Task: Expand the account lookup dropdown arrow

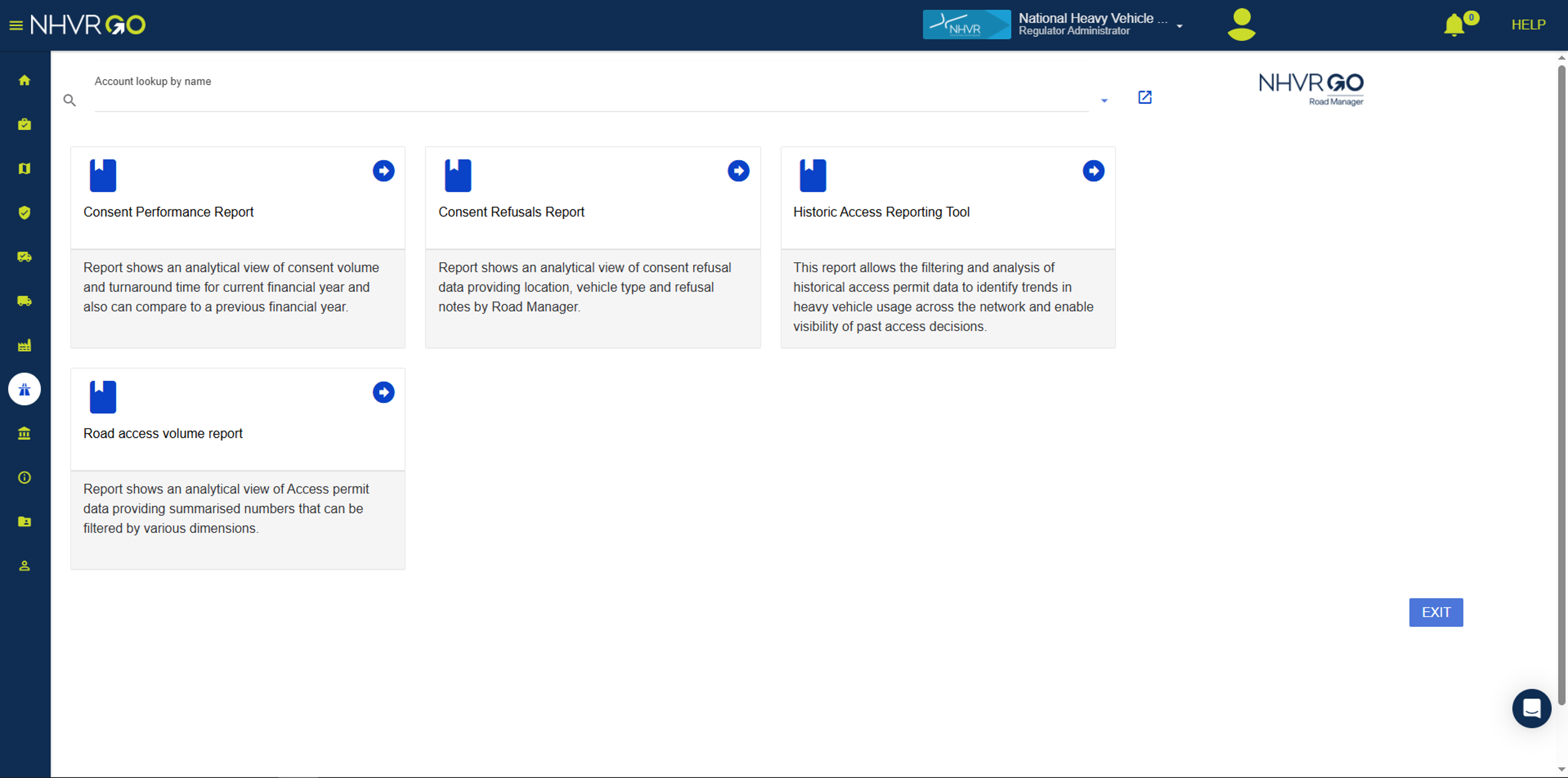Action: pos(1104,101)
